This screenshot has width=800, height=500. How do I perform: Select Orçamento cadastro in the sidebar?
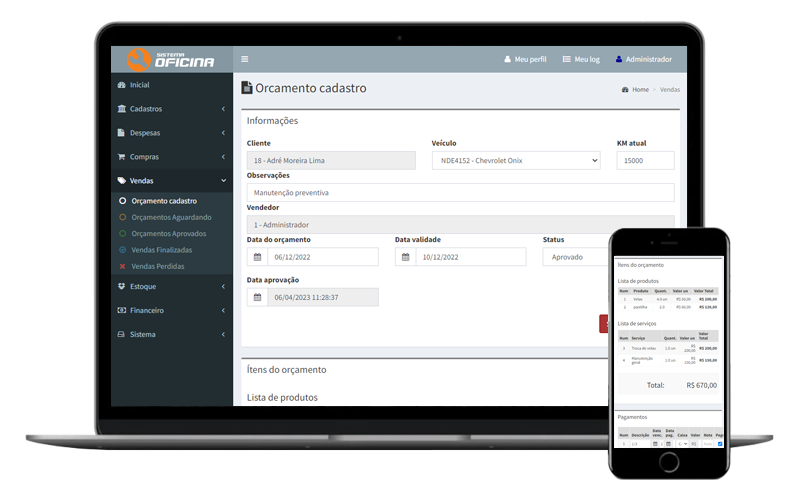(x=164, y=201)
